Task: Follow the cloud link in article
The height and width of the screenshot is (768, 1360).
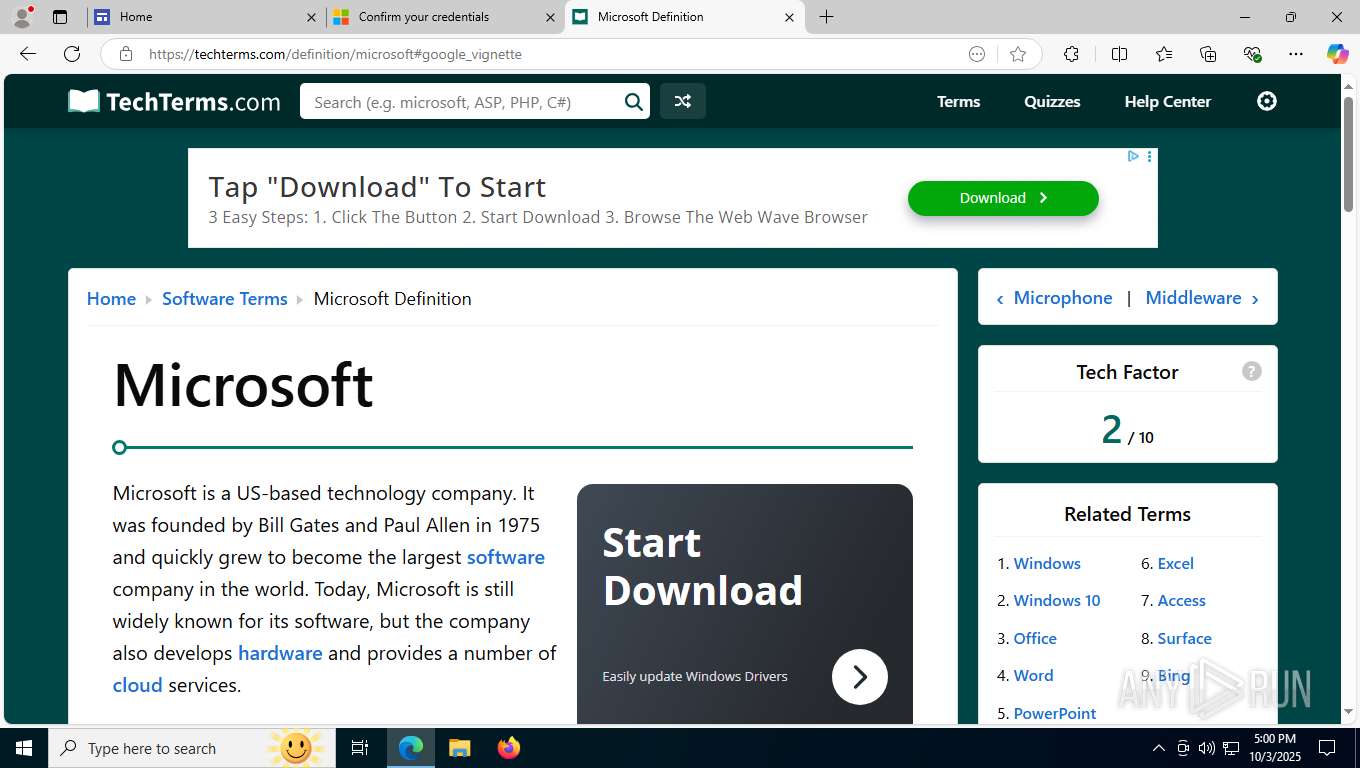Action: [137, 685]
